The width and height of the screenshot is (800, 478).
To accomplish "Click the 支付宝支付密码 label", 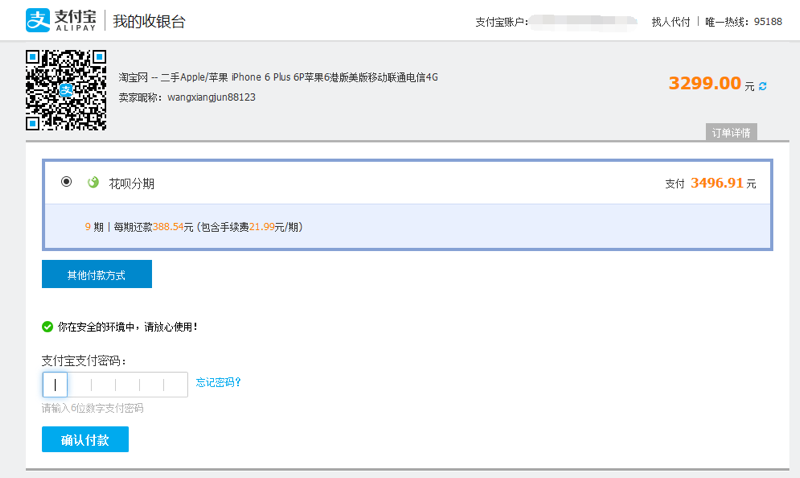I will [84, 361].
